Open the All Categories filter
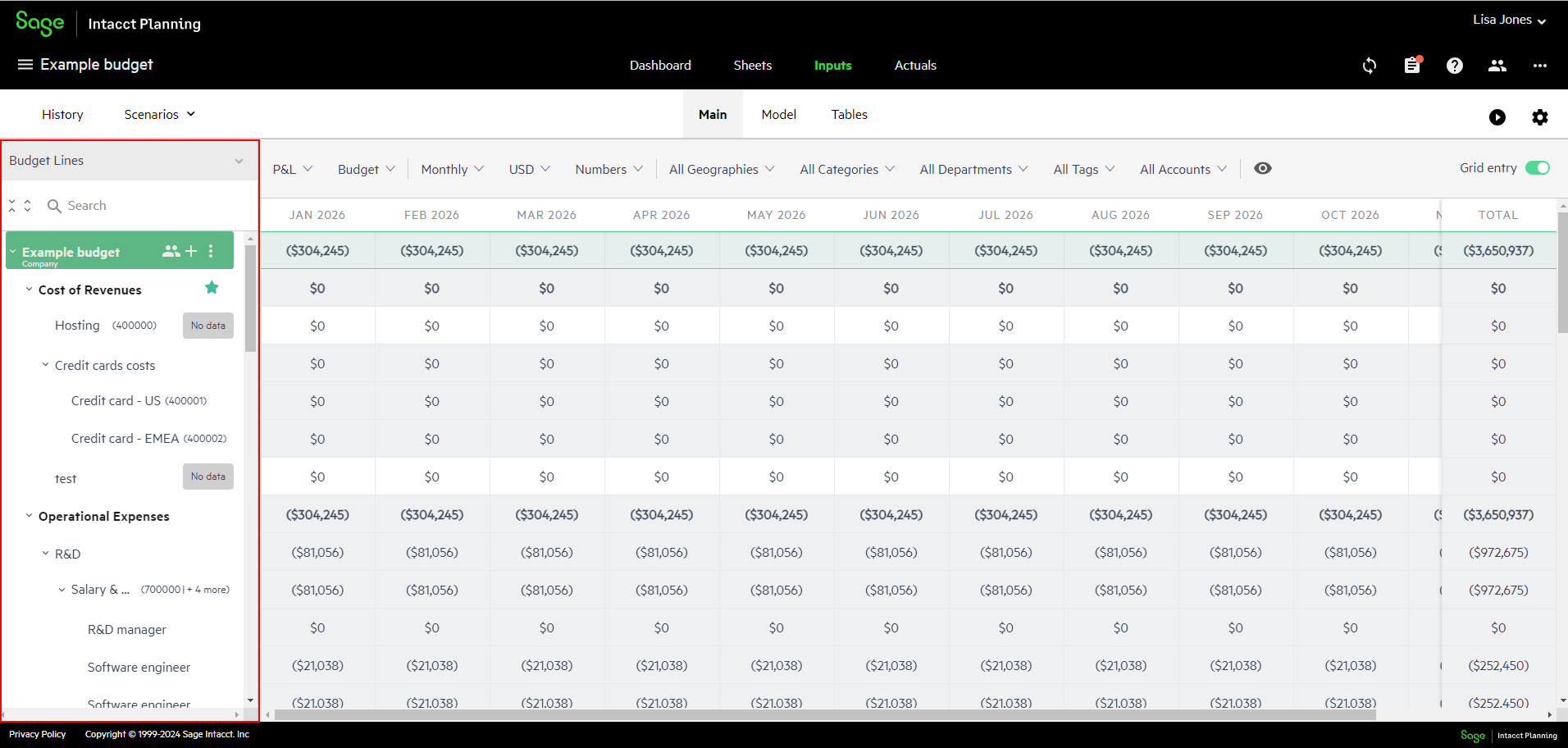 coord(847,169)
